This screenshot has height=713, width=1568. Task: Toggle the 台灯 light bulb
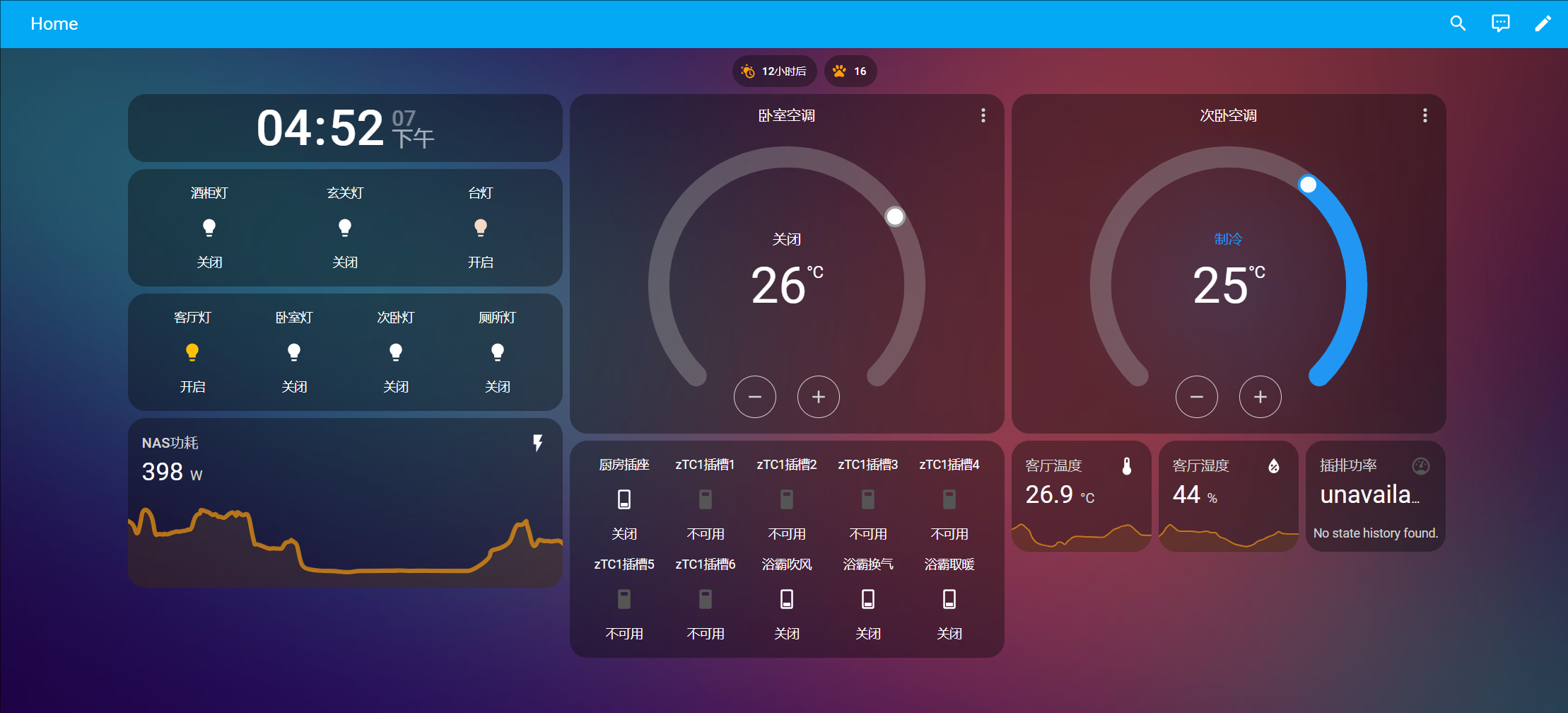click(x=481, y=227)
